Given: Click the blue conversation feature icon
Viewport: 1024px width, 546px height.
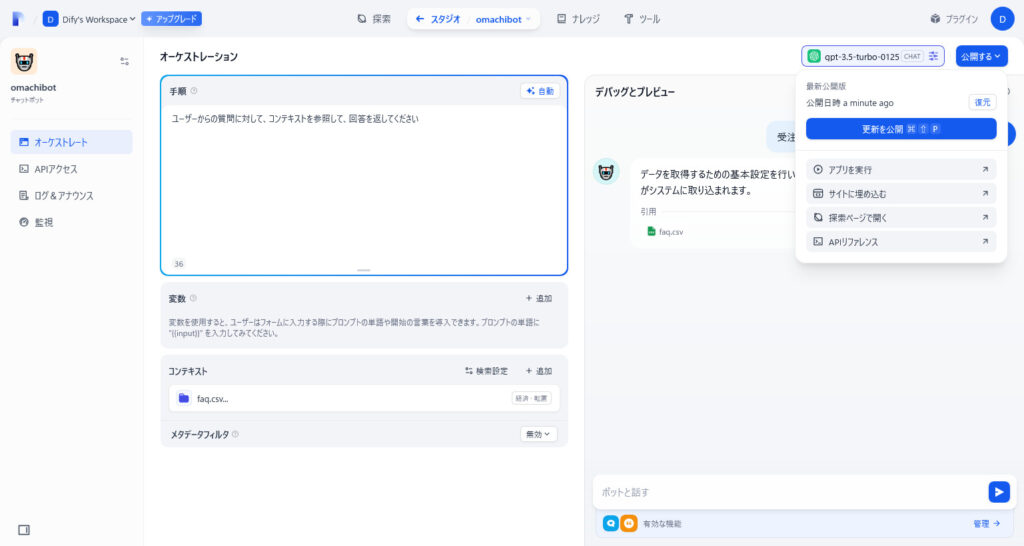Looking at the screenshot, I should tap(610, 523).
